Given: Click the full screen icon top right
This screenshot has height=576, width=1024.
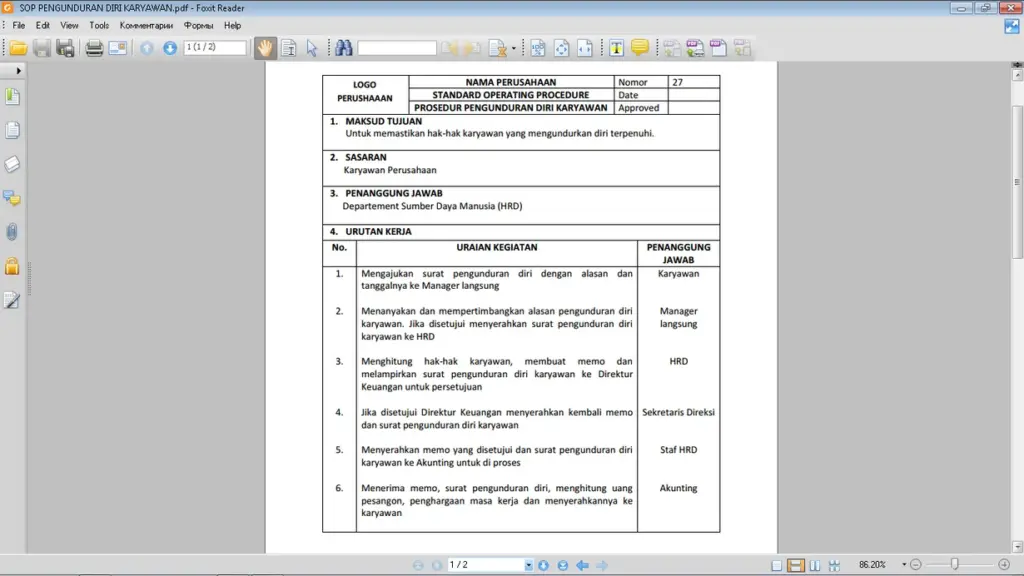Looking at the screenshot, I should coord(1012,26).
